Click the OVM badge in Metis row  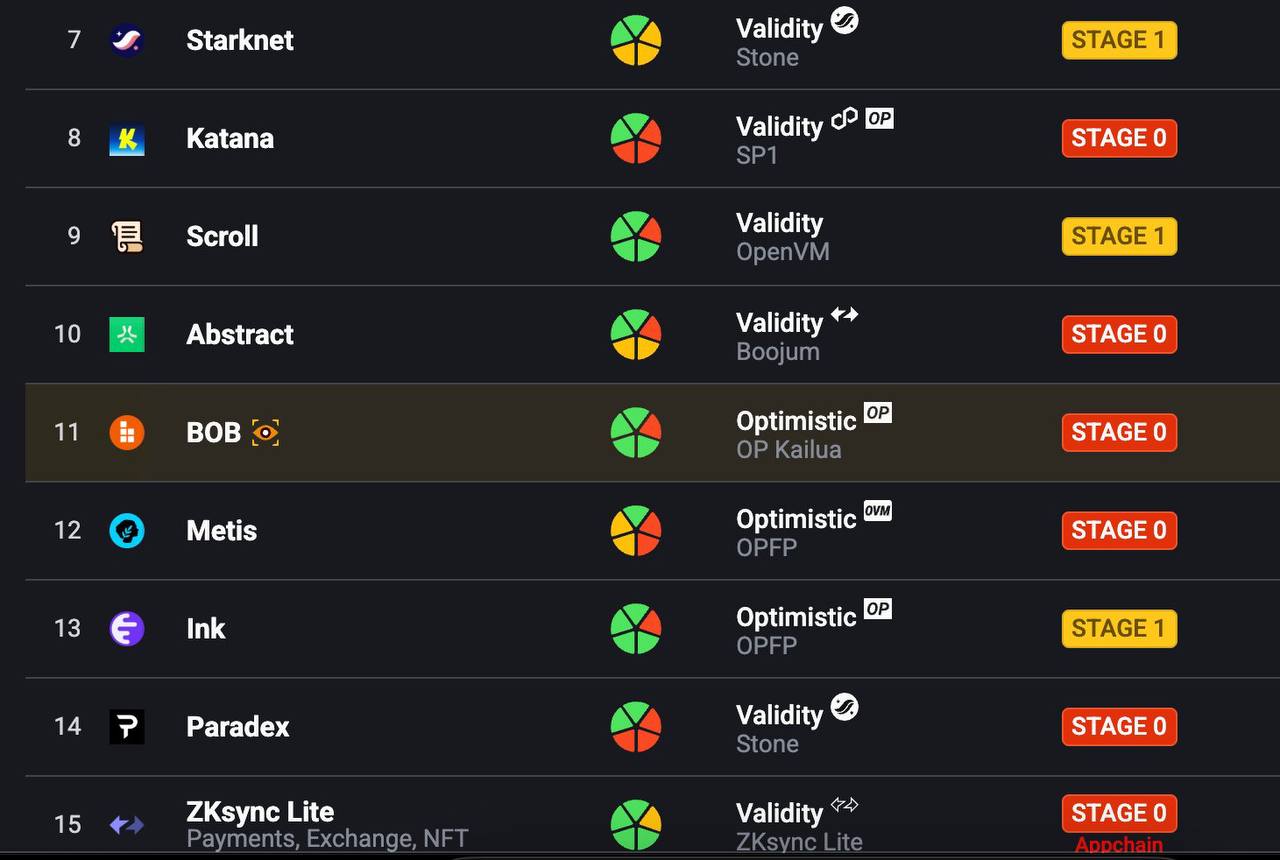(x=877, y=511)
